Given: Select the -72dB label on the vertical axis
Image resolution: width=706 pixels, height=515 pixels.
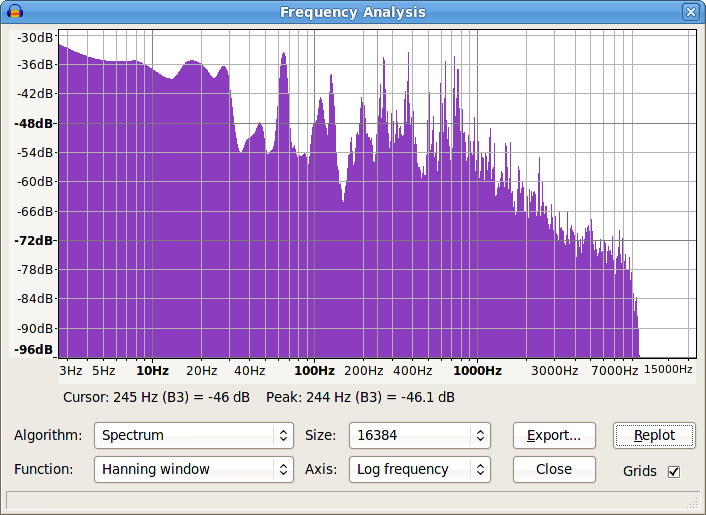Looking at the screenshot, I should pos(33,241).
